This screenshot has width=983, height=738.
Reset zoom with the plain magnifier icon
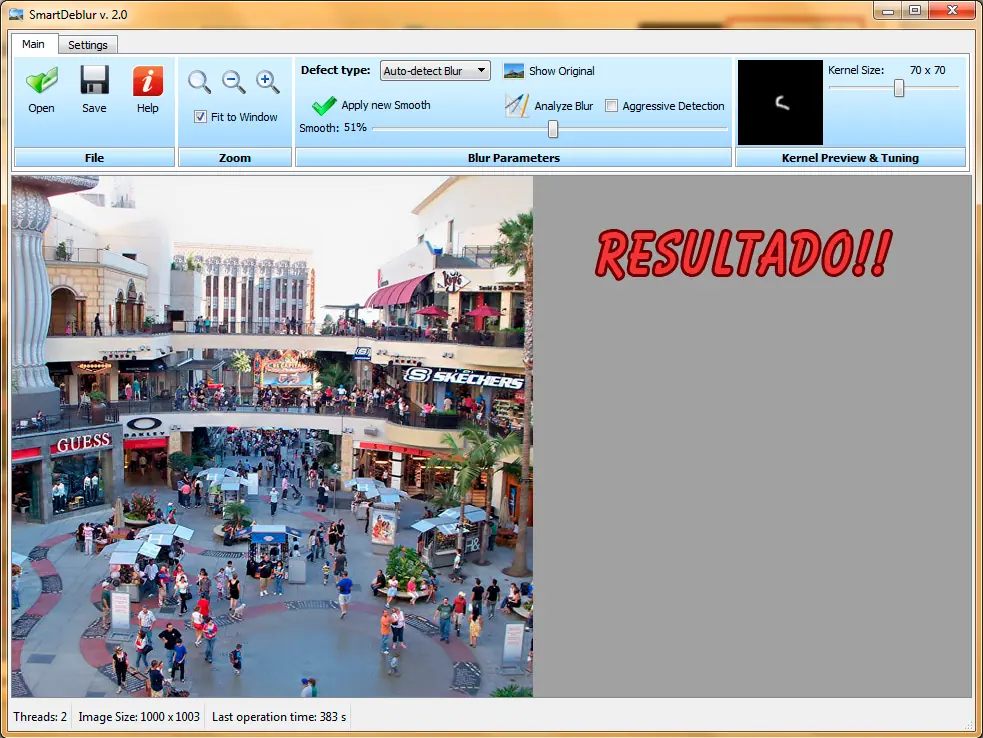coord(199,82)
